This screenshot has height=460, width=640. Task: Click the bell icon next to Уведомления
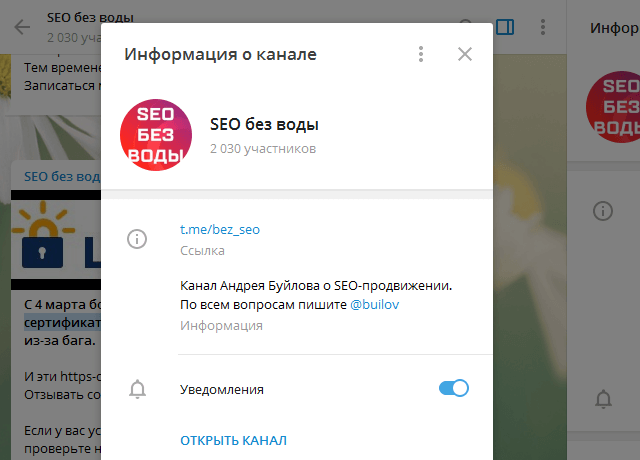click(138, 389)
